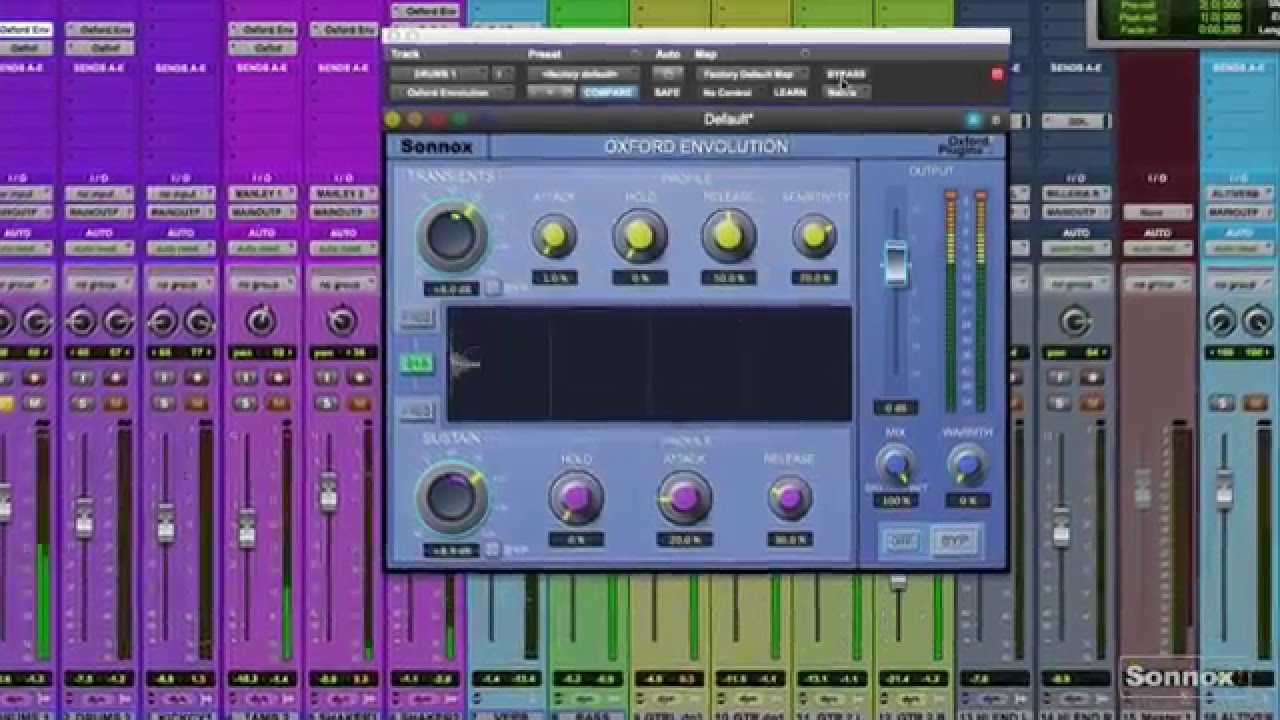The image size is (1280, 720).
Task: Click the Sustain Release 30.0 % value field
Action: click(789, 540)
